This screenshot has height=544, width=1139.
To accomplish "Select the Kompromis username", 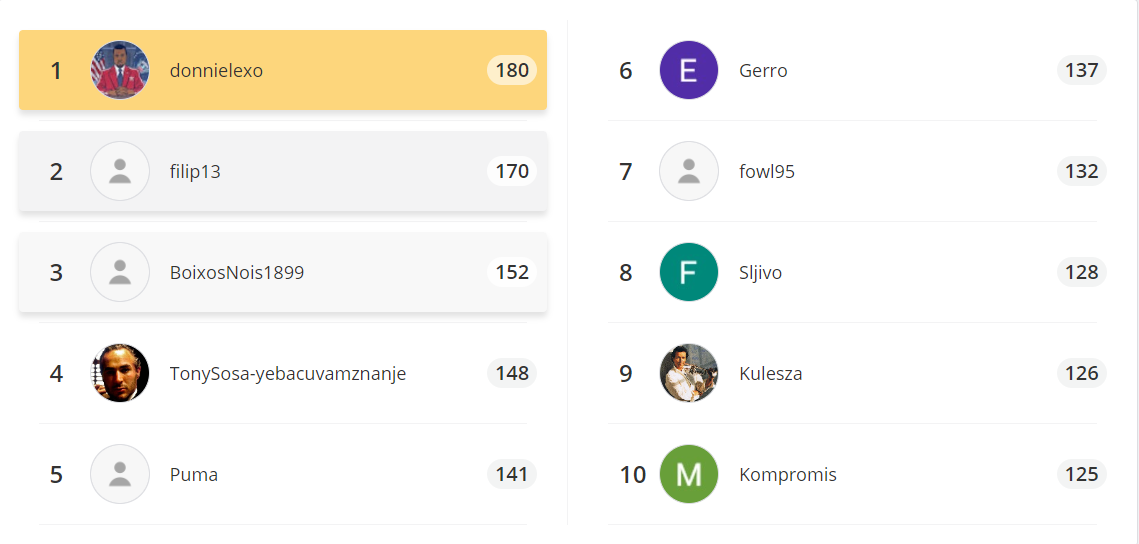I will (788, 475).
